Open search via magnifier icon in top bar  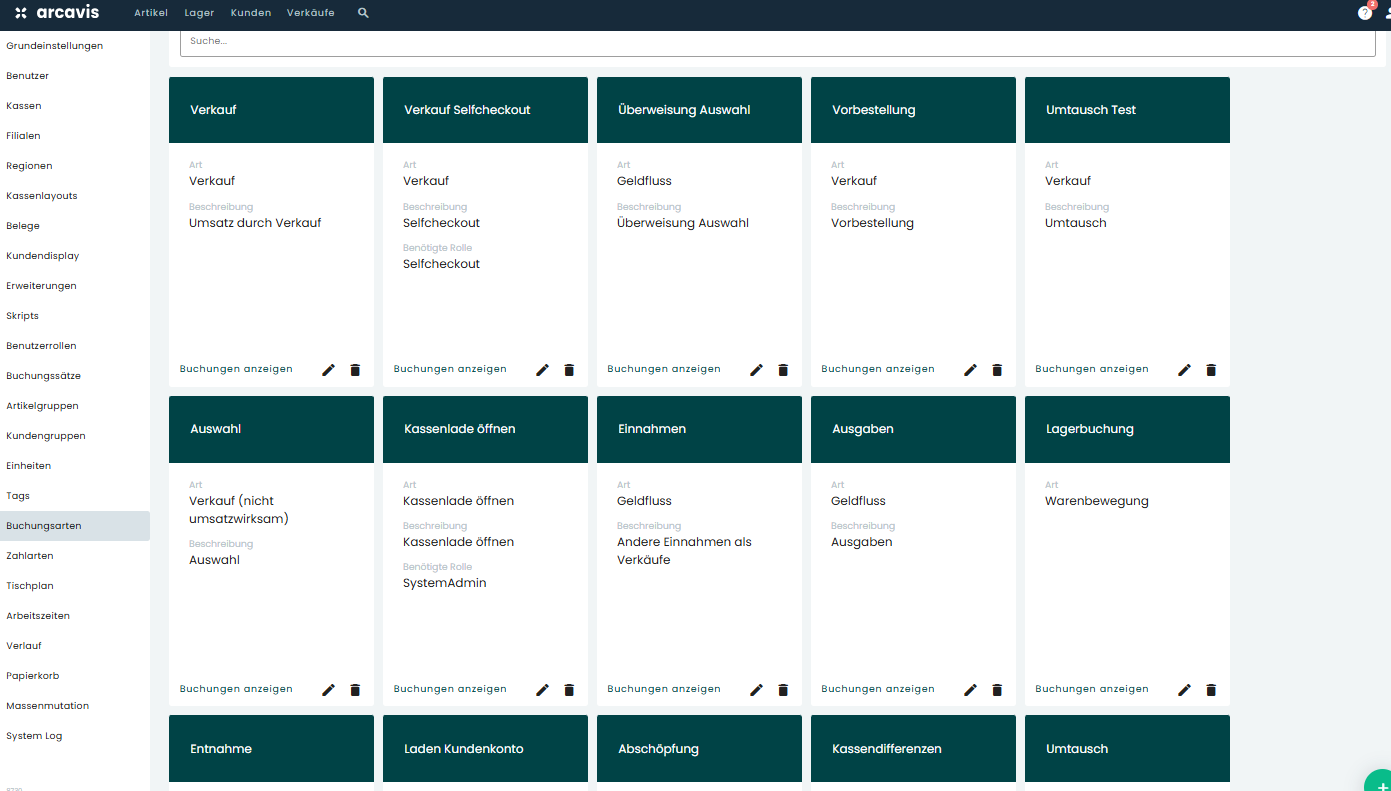363,13
